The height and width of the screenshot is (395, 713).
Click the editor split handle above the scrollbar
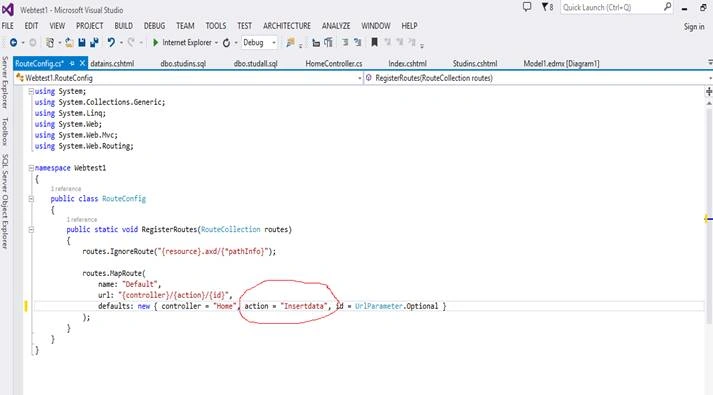click(x=708, y=92)
